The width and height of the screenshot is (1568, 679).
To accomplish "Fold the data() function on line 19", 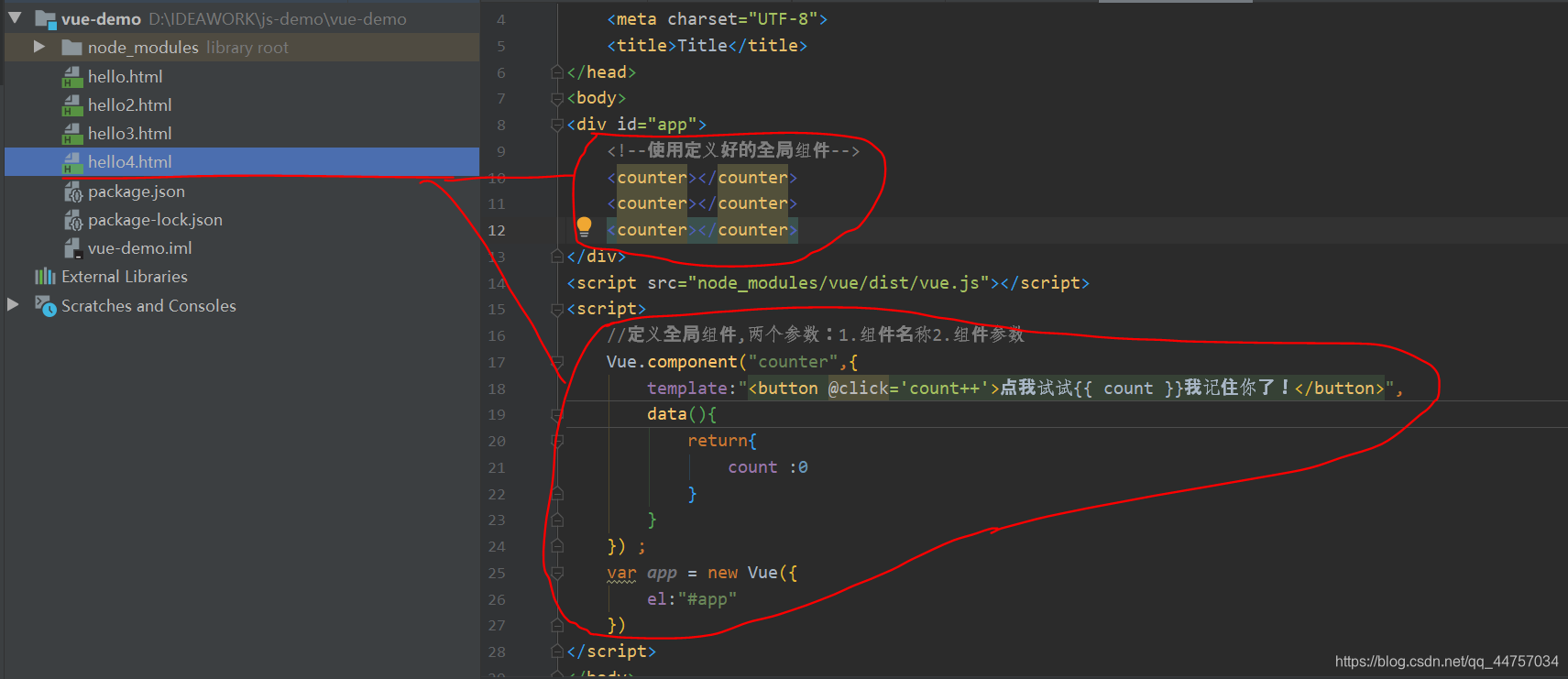I will [x=556, y=415].
